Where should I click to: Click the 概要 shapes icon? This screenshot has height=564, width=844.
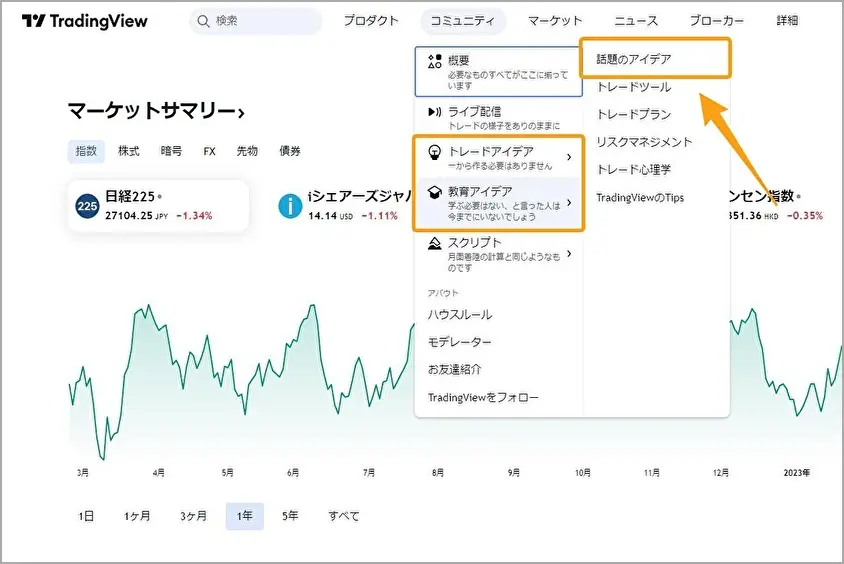tap(434, 61)
